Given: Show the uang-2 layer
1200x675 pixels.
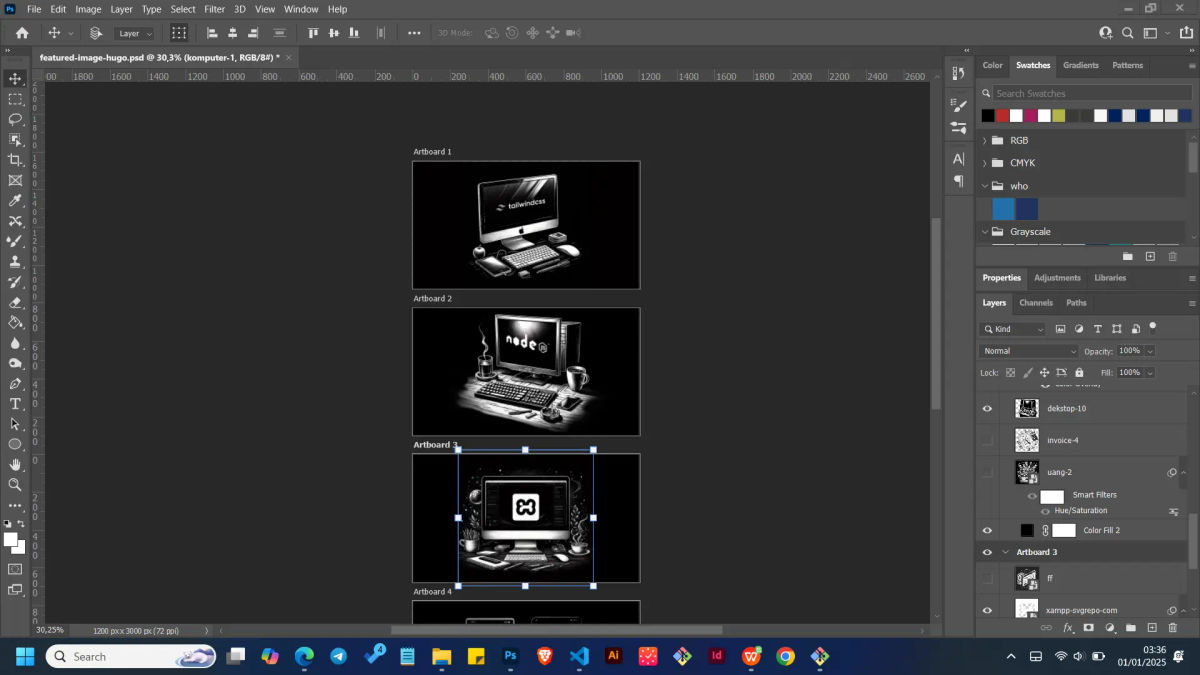Looking at the screenshot, I should pyautogui.click(x=988, y=472).
